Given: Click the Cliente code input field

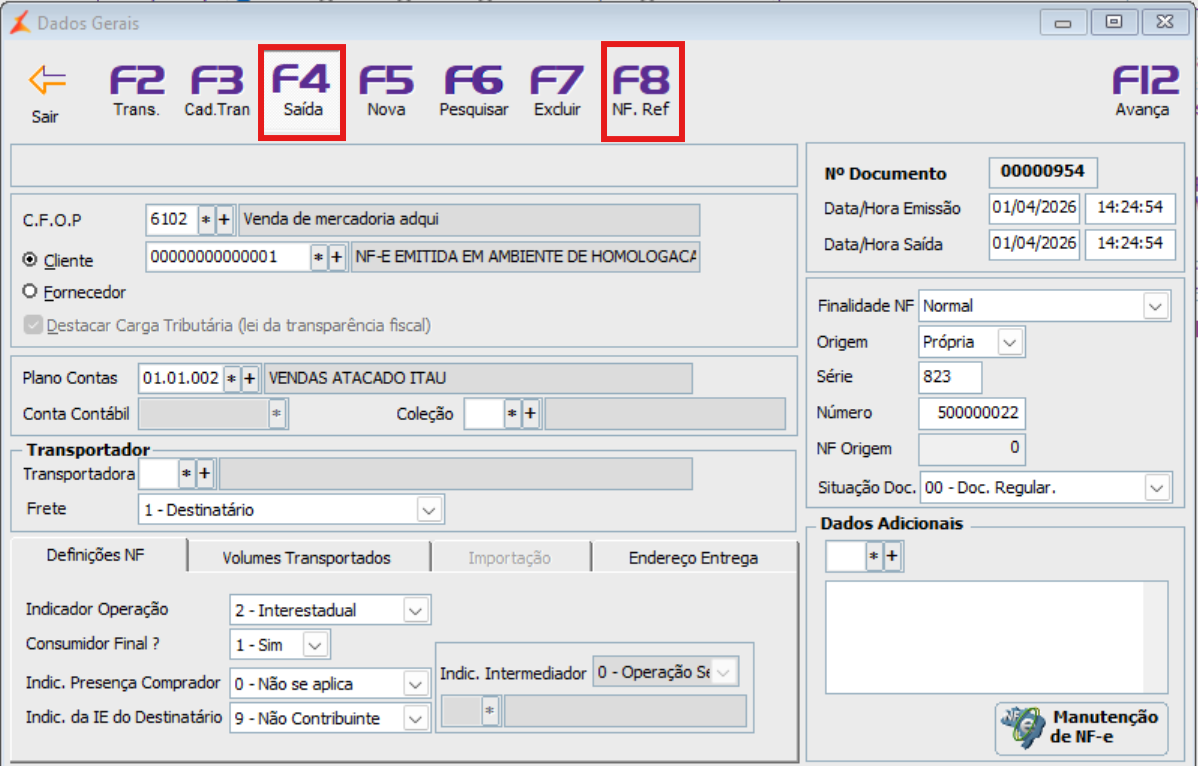Looking at the screenshot, I should pos(228,257).
